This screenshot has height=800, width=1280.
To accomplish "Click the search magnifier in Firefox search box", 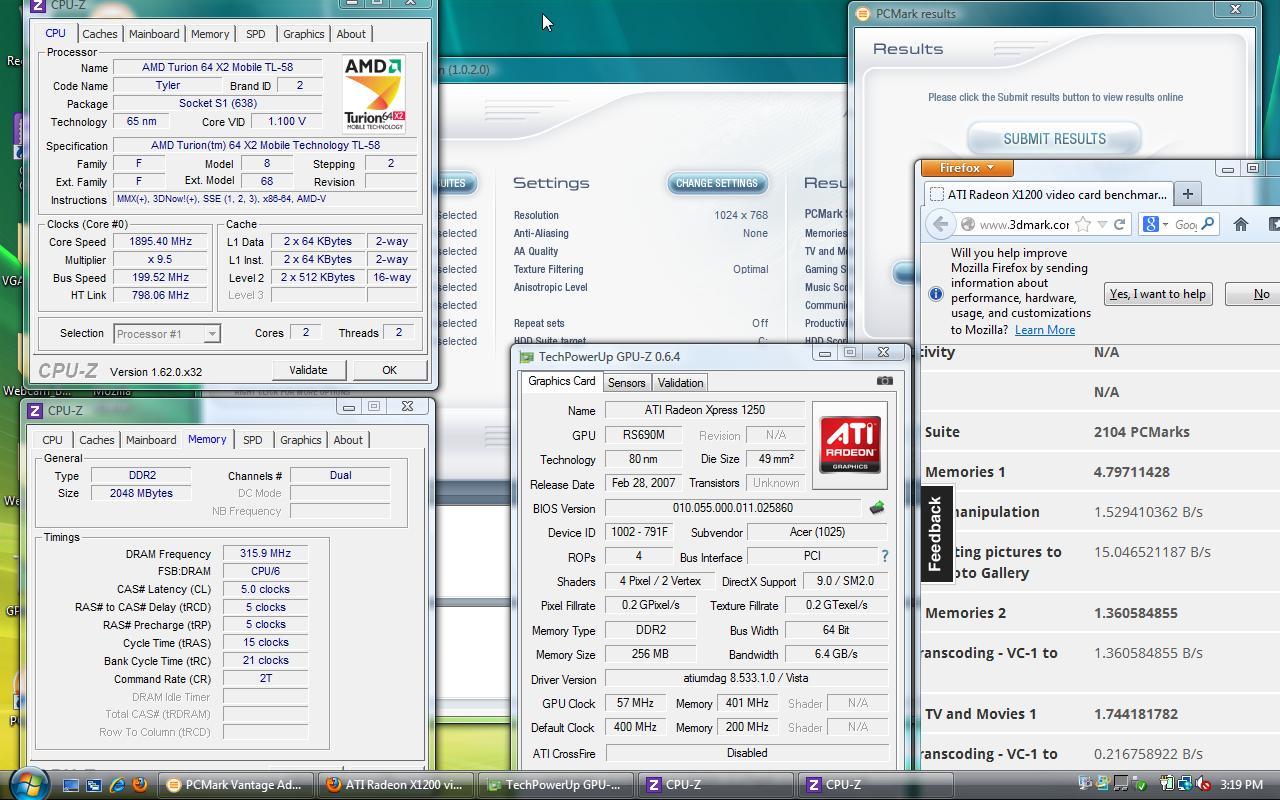I will (x=1207, y=224).
